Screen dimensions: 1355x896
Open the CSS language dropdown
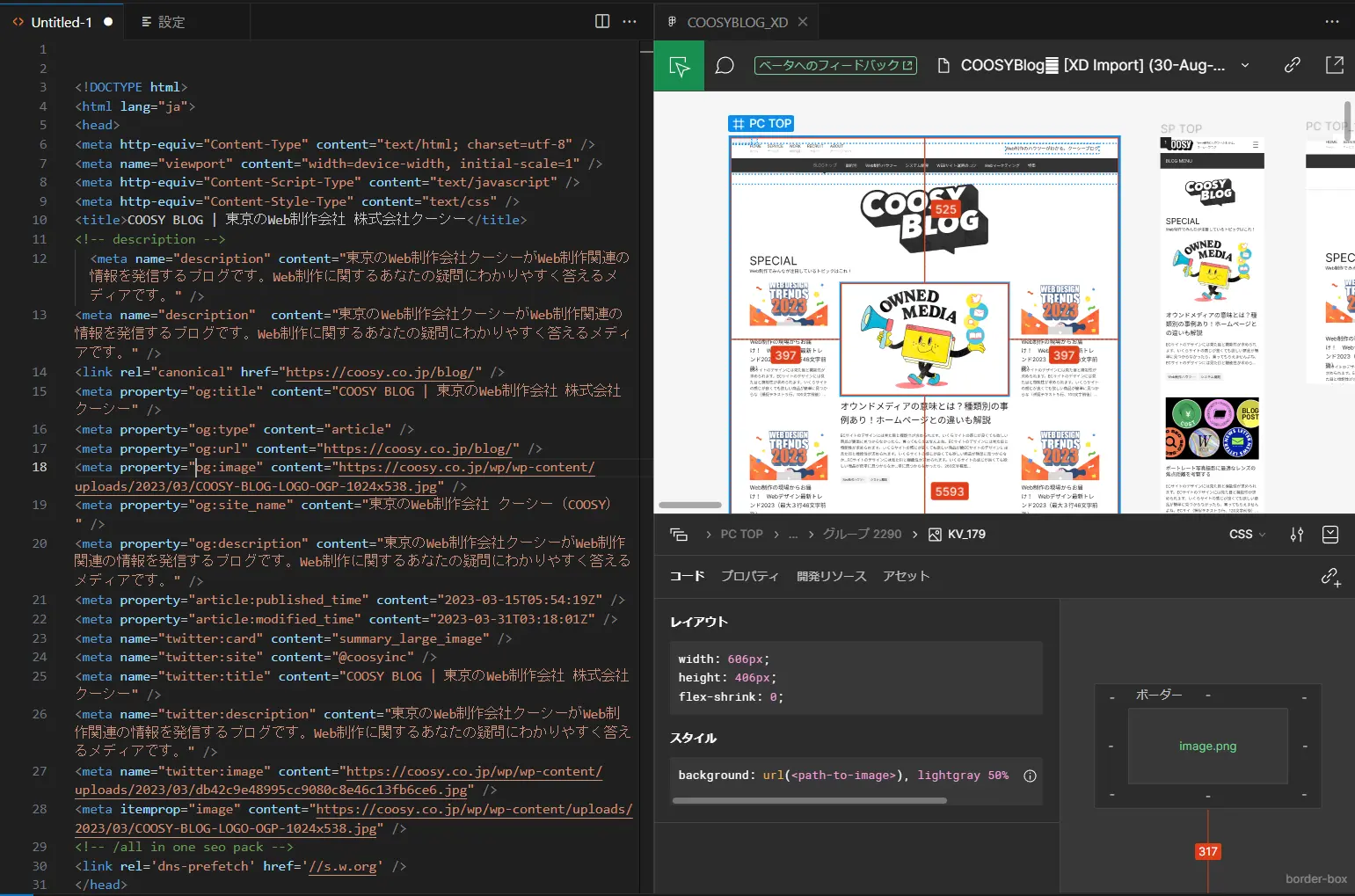(1247, 534)
